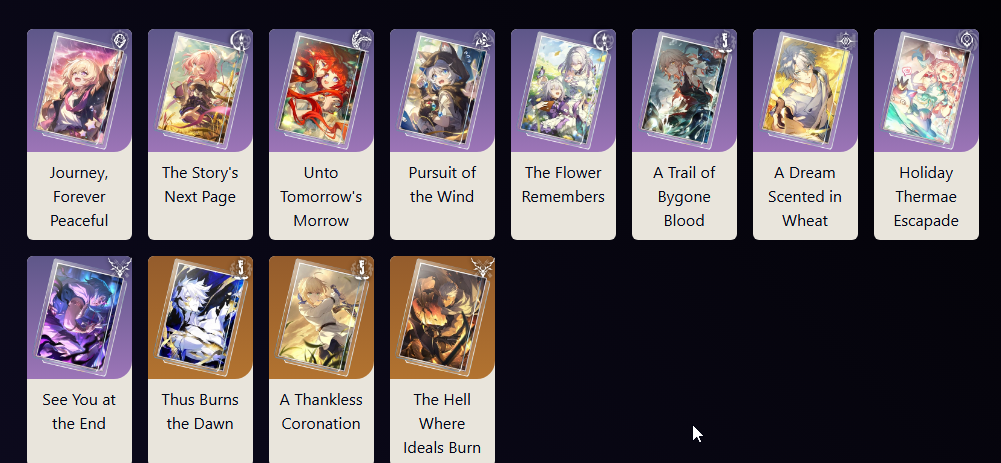Select the Holiday Thermae Escapade card image
The width and height of the screenshot is (1001, 463).
tap(926, 91)
